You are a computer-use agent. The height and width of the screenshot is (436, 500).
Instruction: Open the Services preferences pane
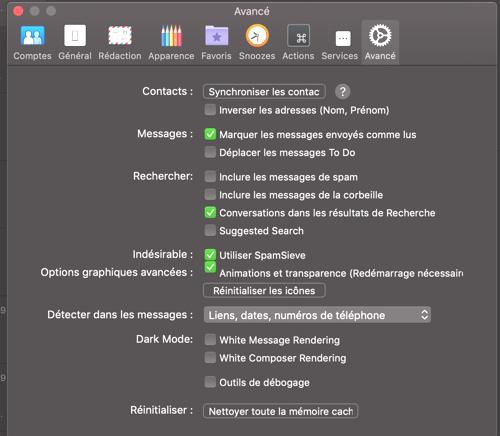pyautogui.click(x=340, y=43)
